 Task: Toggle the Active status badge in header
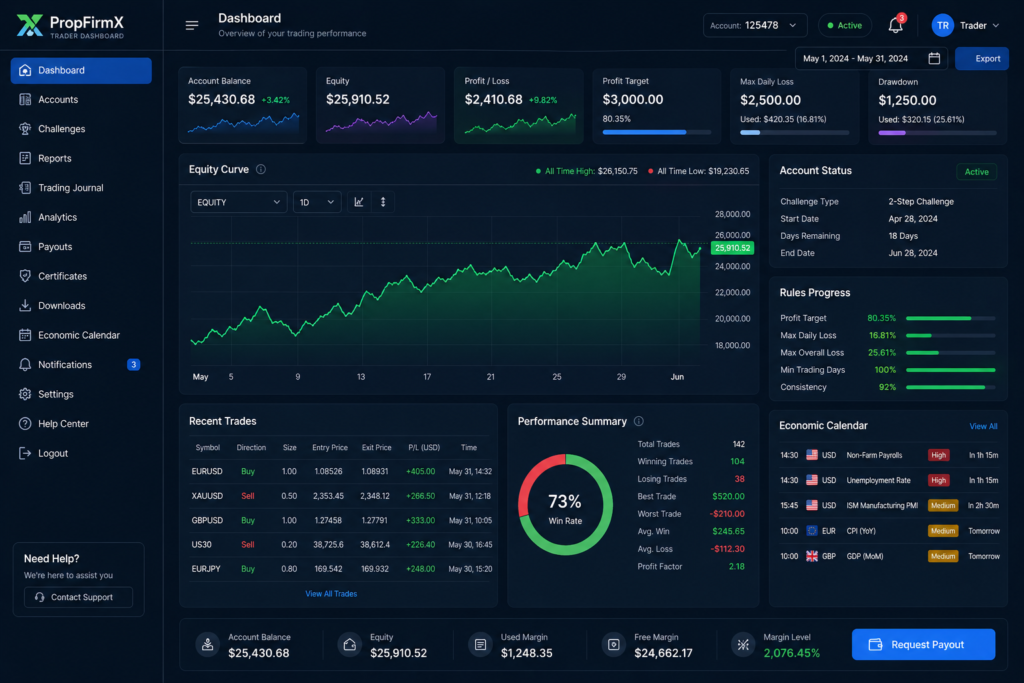click(844, 26)
